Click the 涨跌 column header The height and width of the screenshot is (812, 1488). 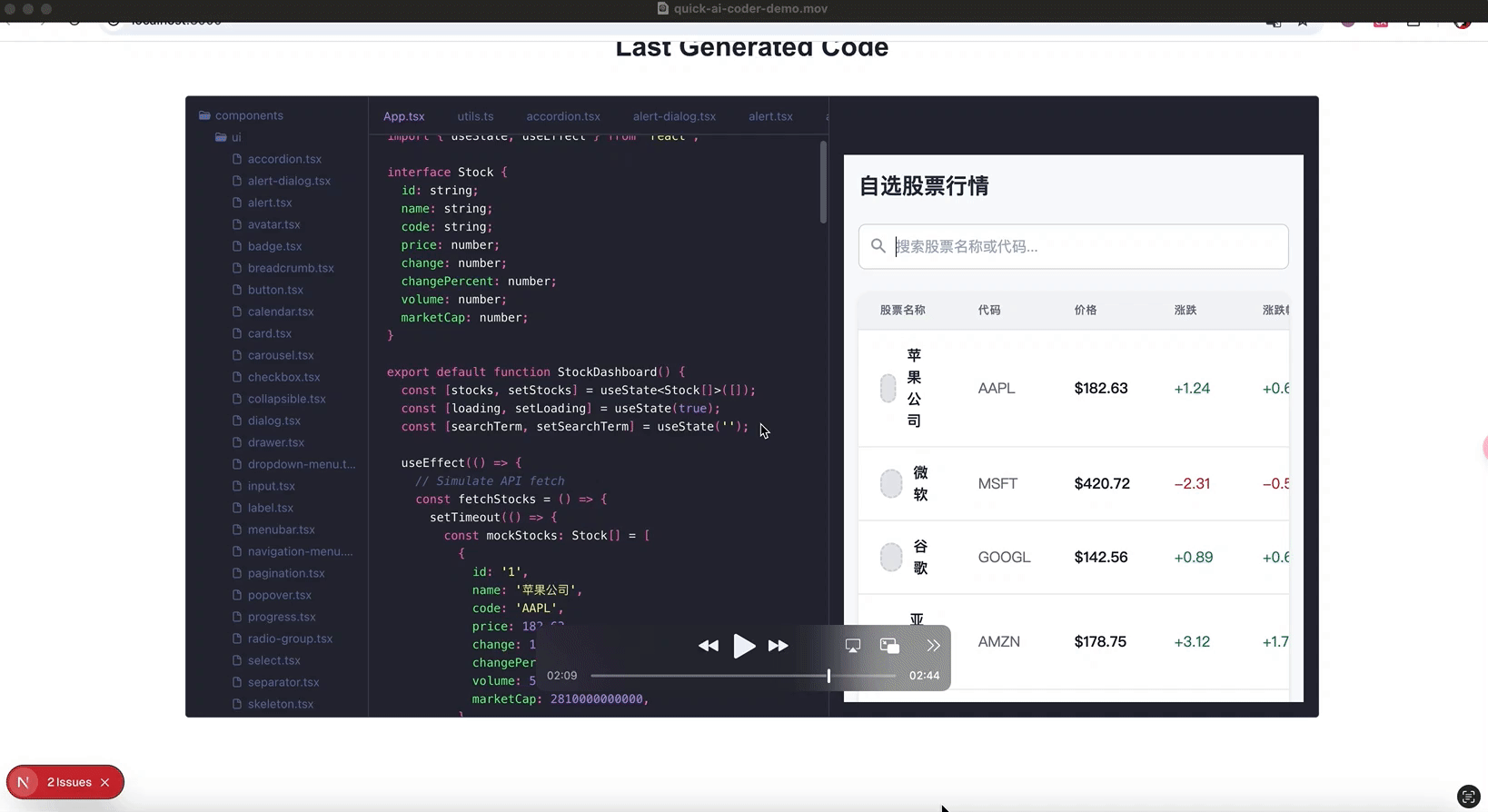(1185, 310)
